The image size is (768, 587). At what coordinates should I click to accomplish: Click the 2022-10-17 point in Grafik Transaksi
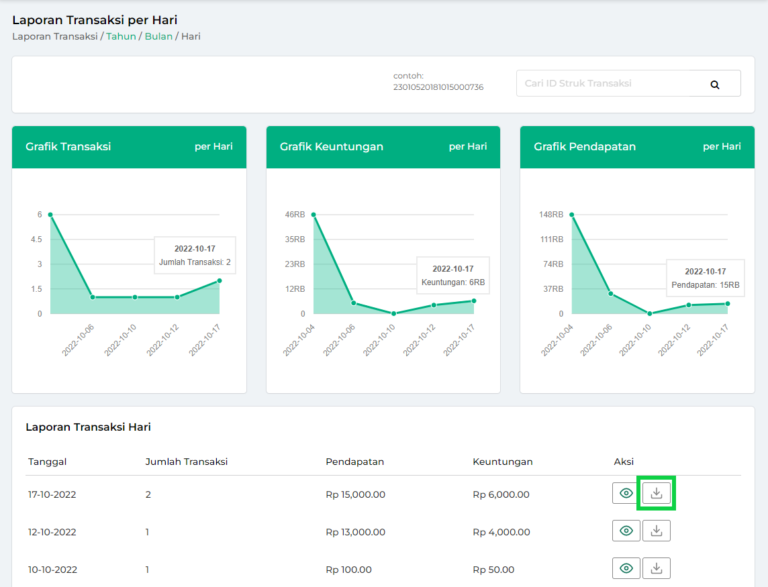coord(219,281)
